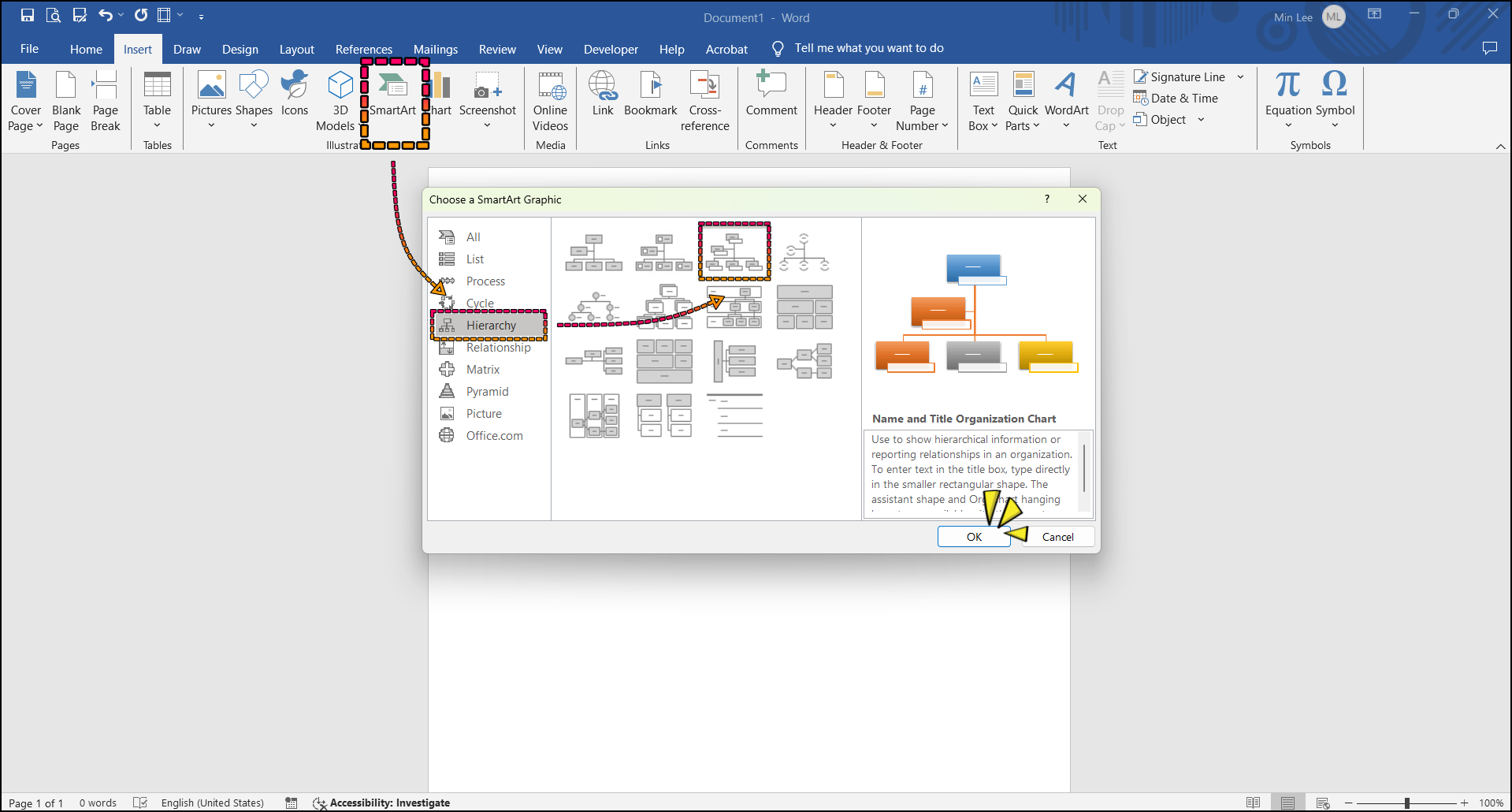Viewport: 1512px width, 812px height.
Task: Switch to the Layout tab
Action: 296,49
